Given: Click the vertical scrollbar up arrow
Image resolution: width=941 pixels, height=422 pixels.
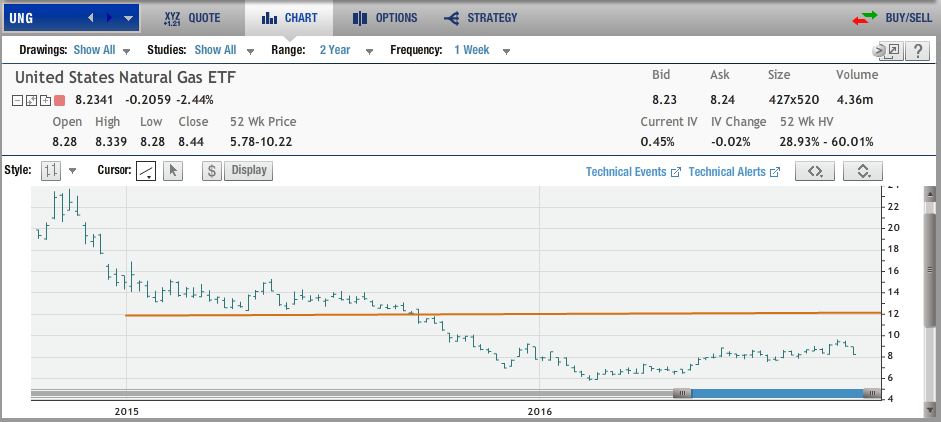Looking at the screenshot, I should (x=930, y=194).
